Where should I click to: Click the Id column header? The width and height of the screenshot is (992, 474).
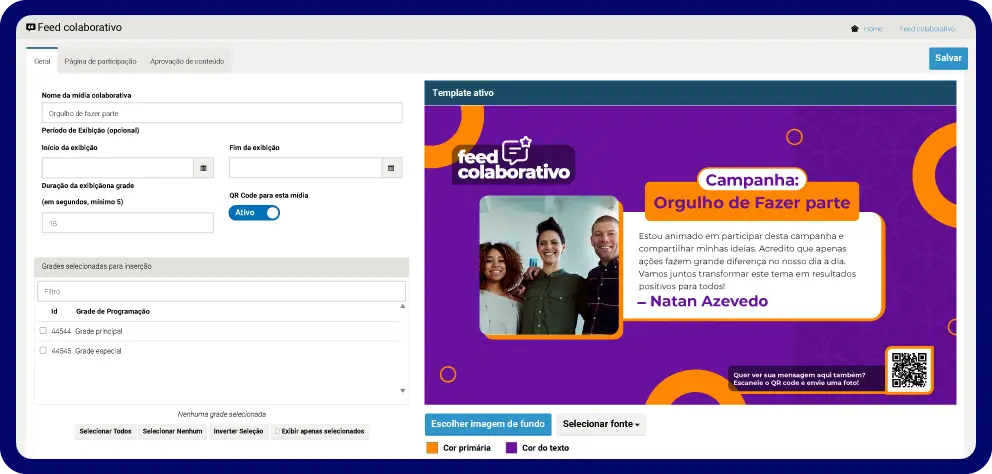[x=54, y=311]
